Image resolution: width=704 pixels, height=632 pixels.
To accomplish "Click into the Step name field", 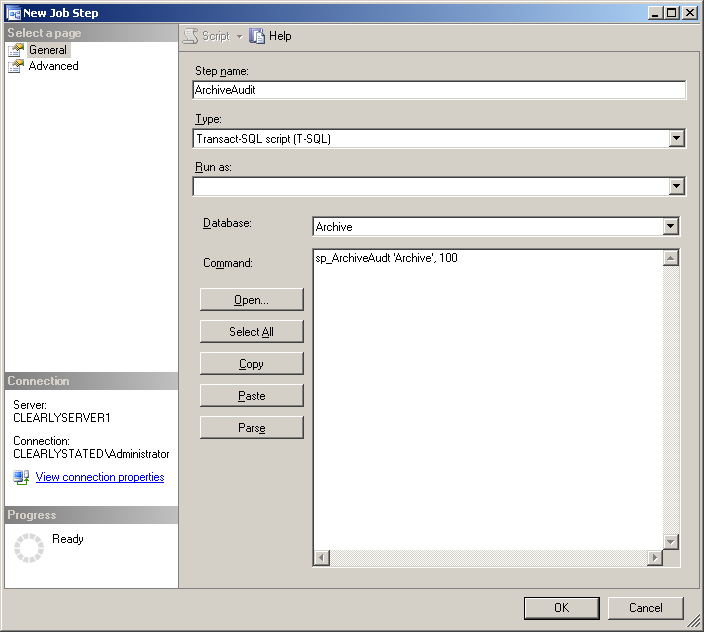I will click(438, 90).
